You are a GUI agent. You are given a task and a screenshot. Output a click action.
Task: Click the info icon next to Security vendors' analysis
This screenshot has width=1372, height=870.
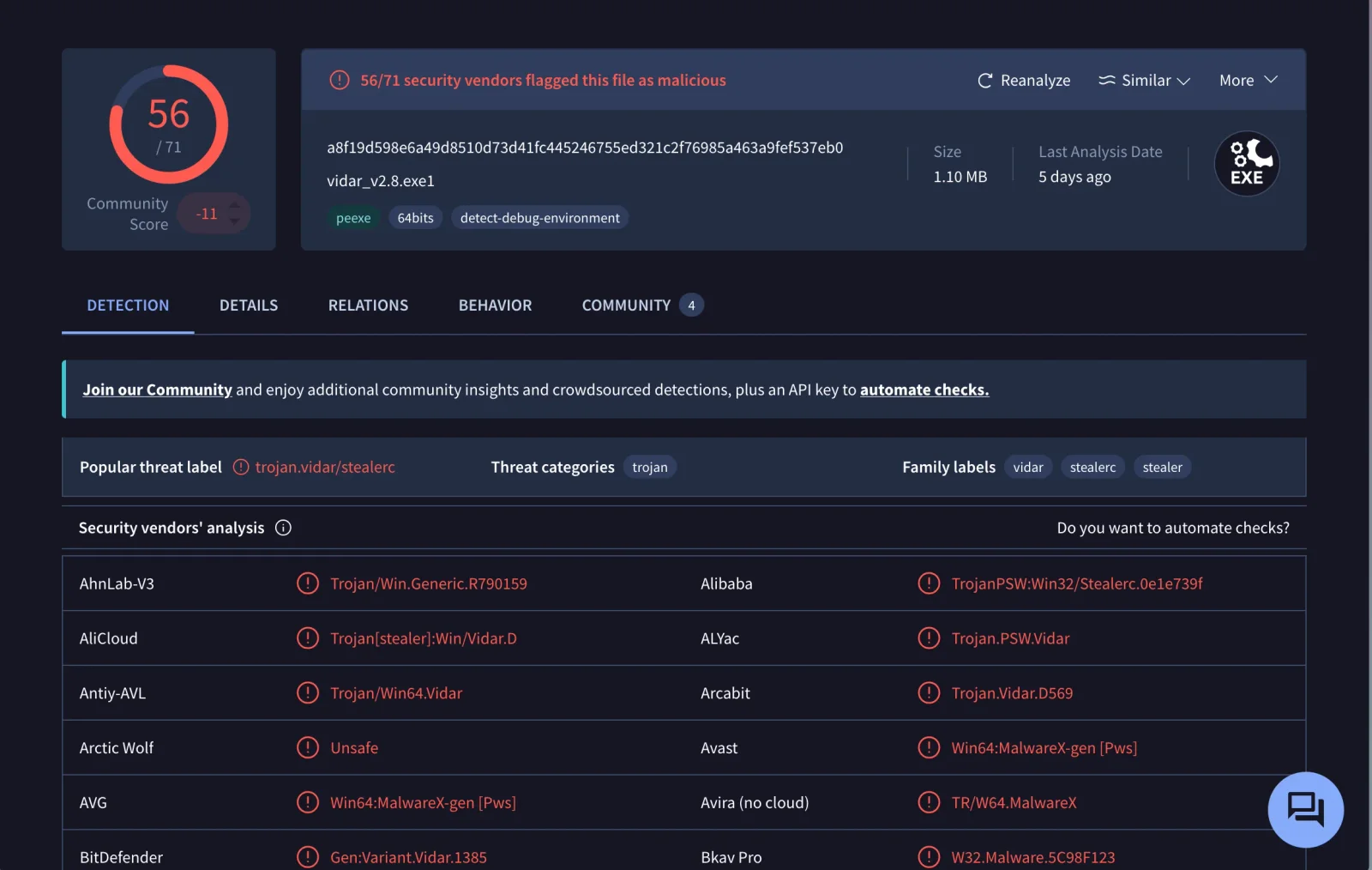(x=283, y=528)
